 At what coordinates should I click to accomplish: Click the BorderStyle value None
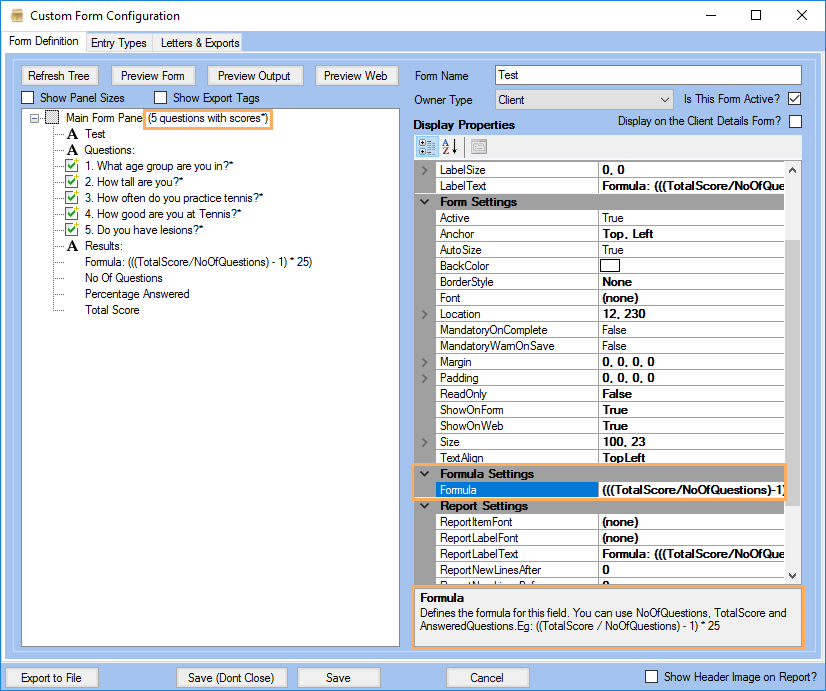coord(692,282)
